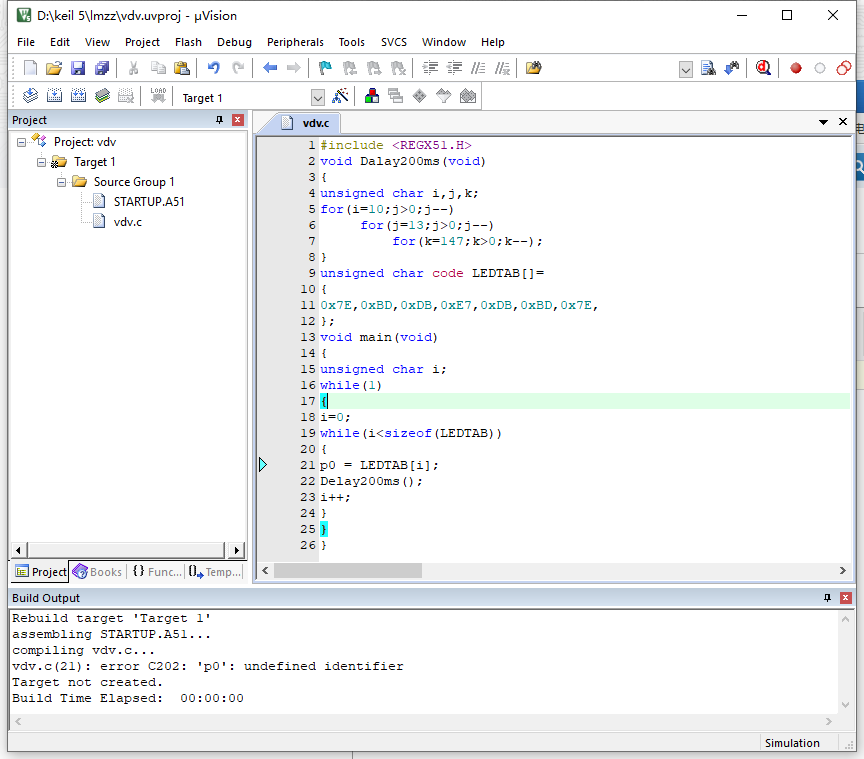Download to flash with the LOAD icon
This screenshot has height=759, width=864.
point(158,96)
